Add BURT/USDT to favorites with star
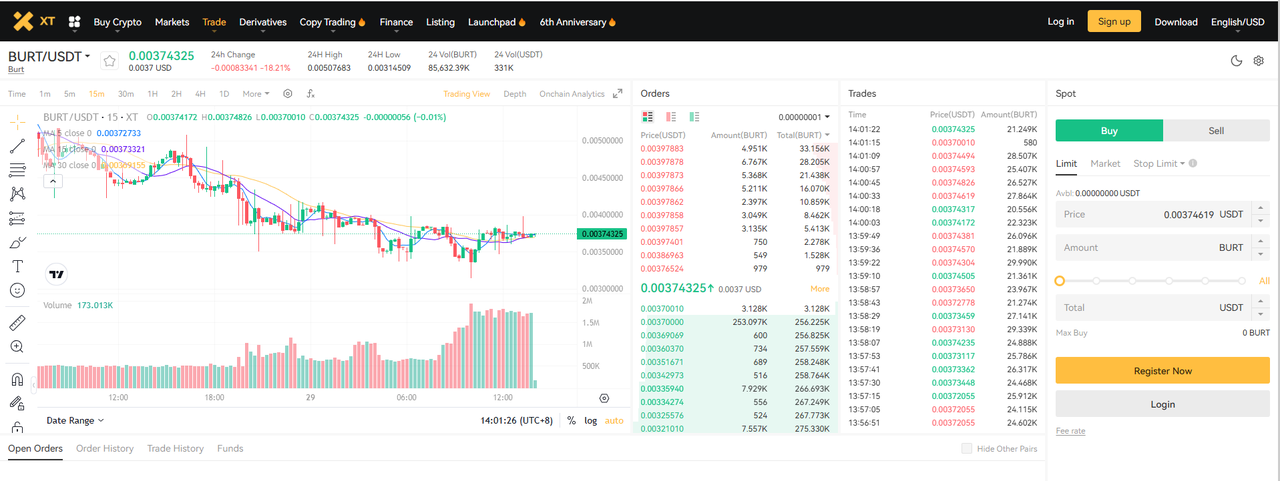1280x481 pixels. (109, 61)
